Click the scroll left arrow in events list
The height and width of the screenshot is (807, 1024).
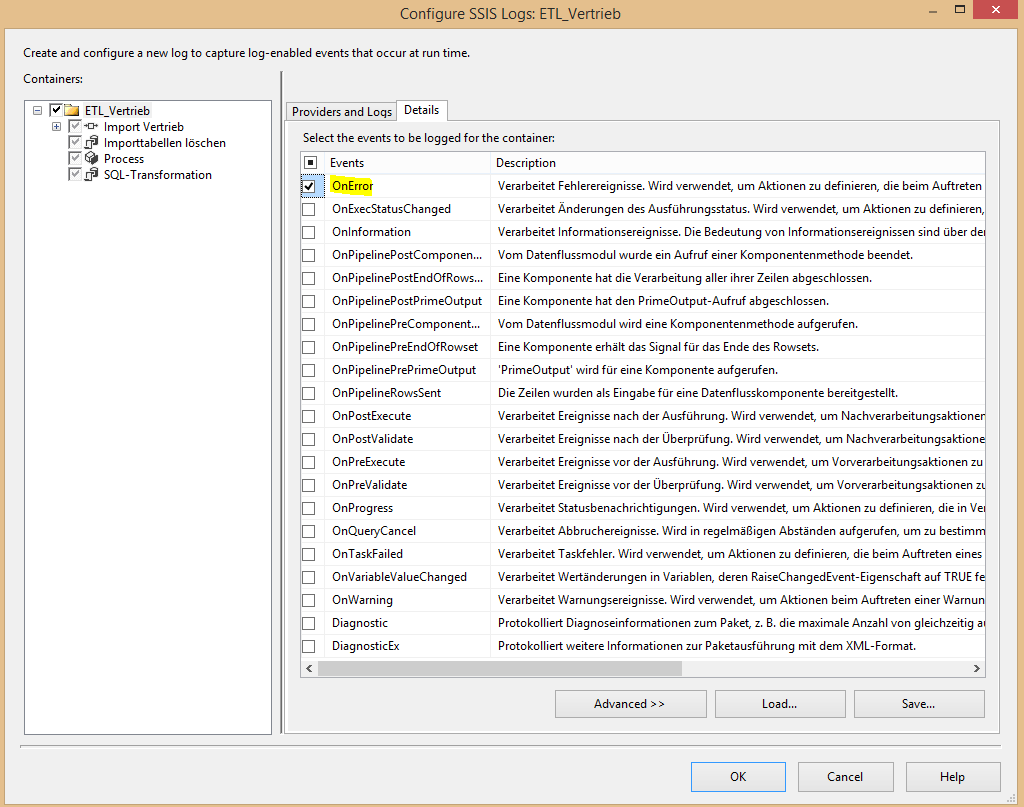[x=309, y=669]
